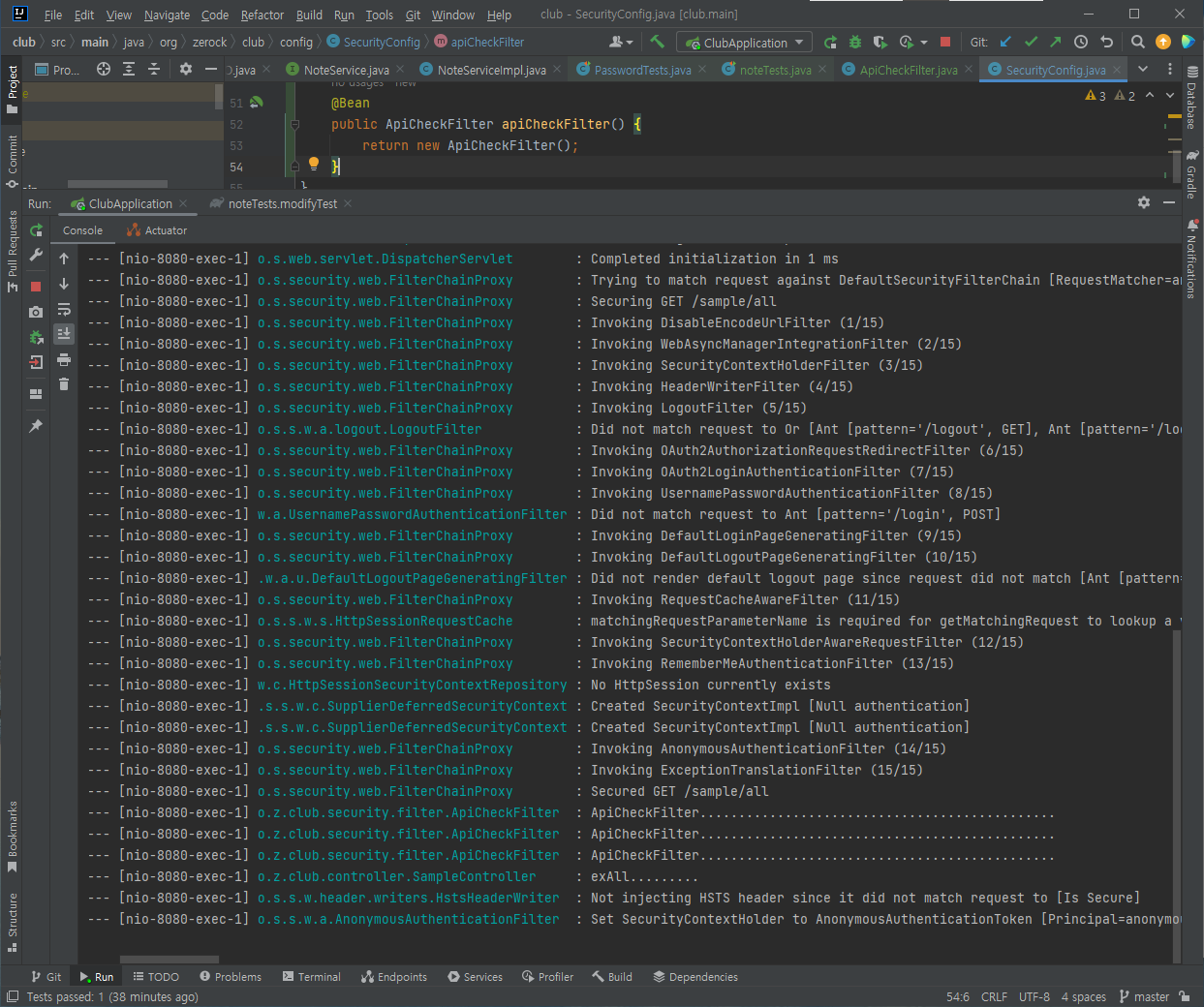Stop ClubApplication in the Run panel

[x=36, y=287]
